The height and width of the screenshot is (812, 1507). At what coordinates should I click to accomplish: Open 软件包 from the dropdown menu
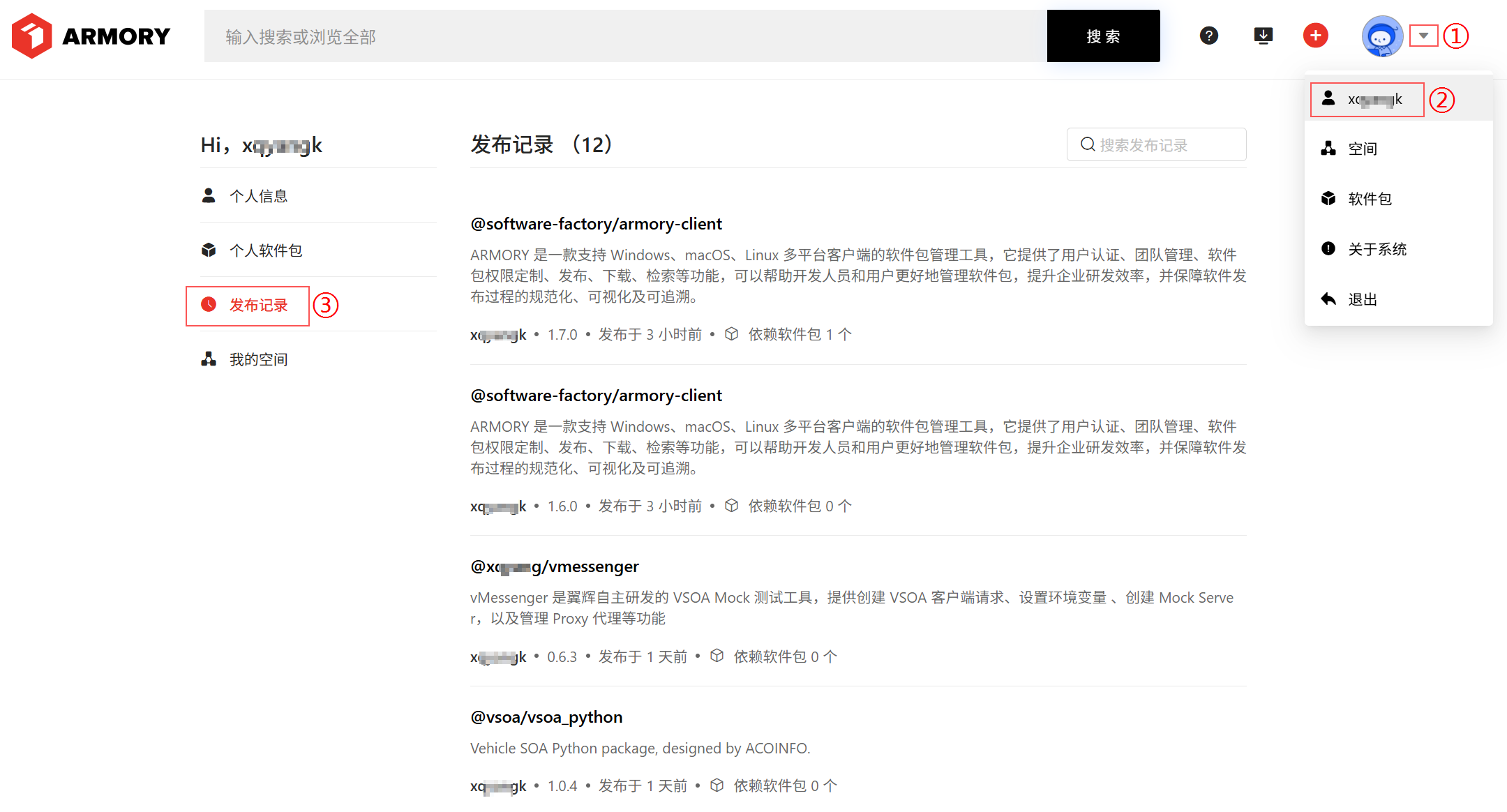[x=1369, y=199]
